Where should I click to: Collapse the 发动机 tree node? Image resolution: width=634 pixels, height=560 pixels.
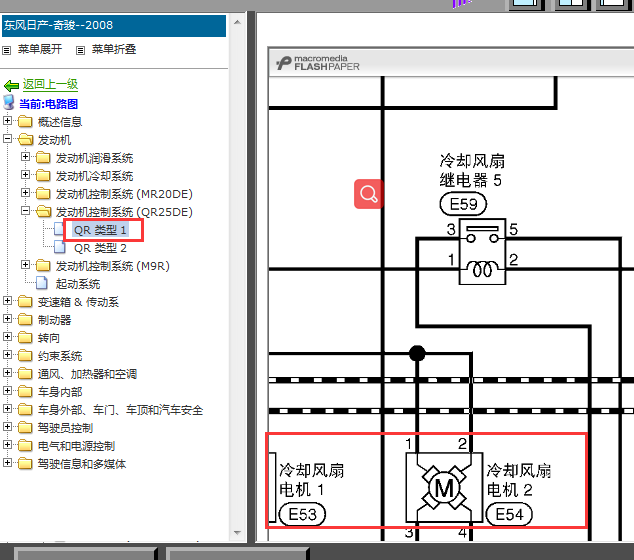tap(7, 139)
